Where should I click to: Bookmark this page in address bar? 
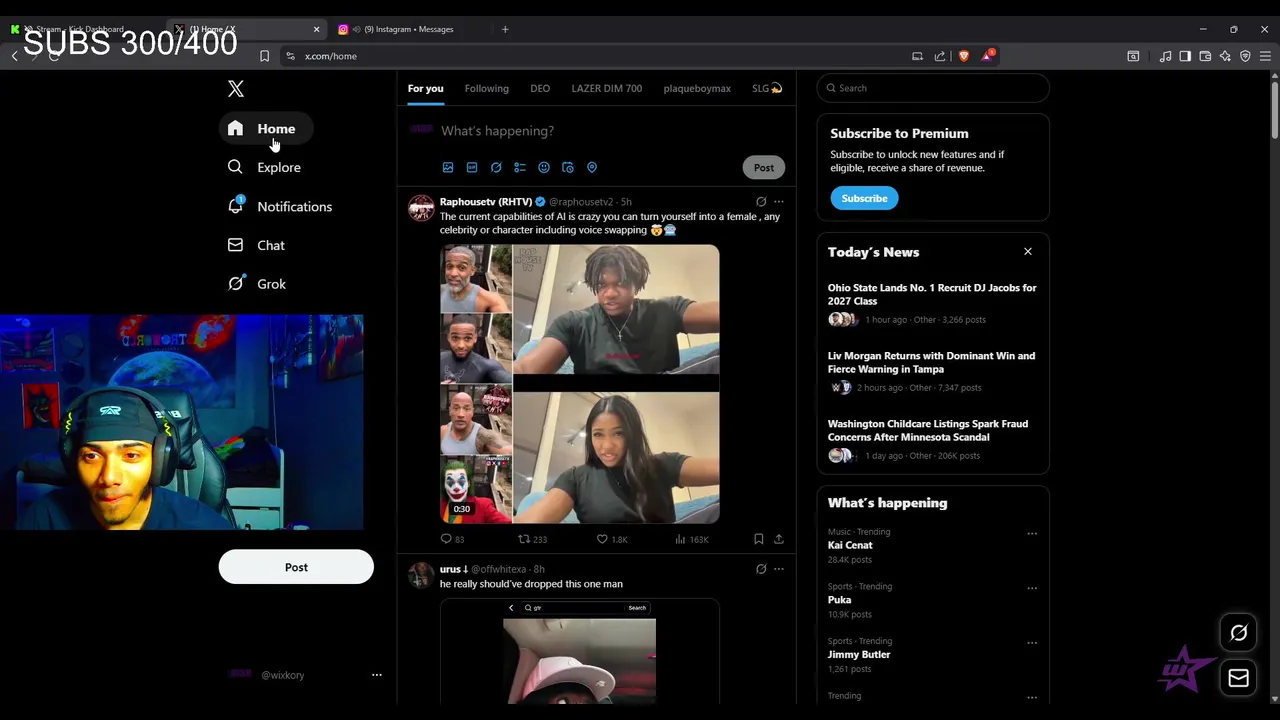(x=264, y=56)
